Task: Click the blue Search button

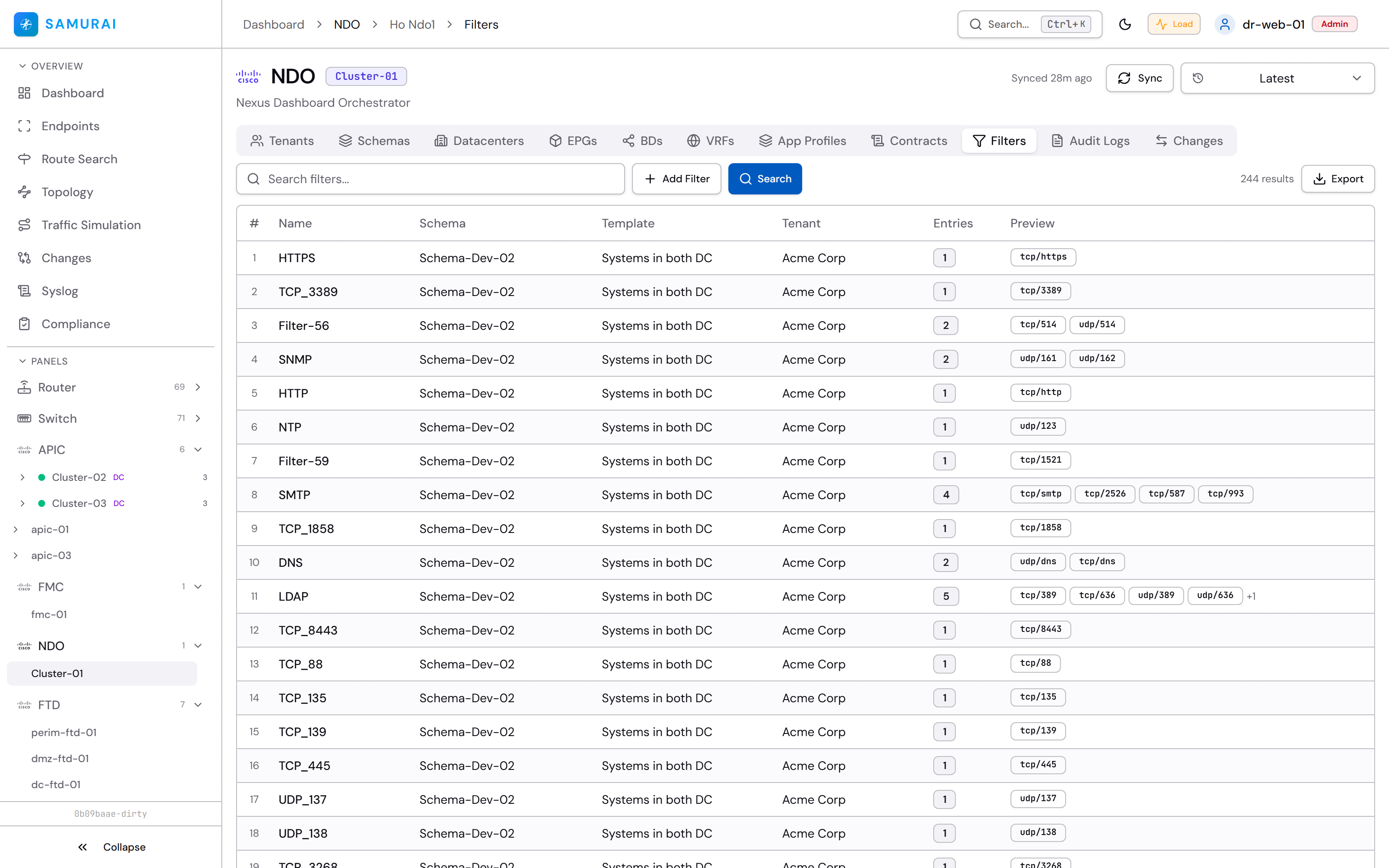Action: coord(765,179)
